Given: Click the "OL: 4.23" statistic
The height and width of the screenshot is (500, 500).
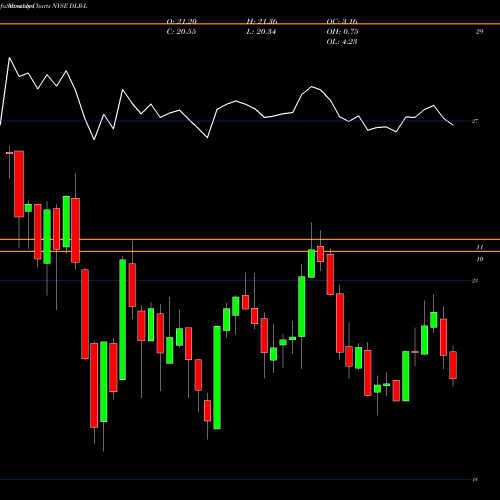Looking at the screenshot, I should [x=342, y=42].
